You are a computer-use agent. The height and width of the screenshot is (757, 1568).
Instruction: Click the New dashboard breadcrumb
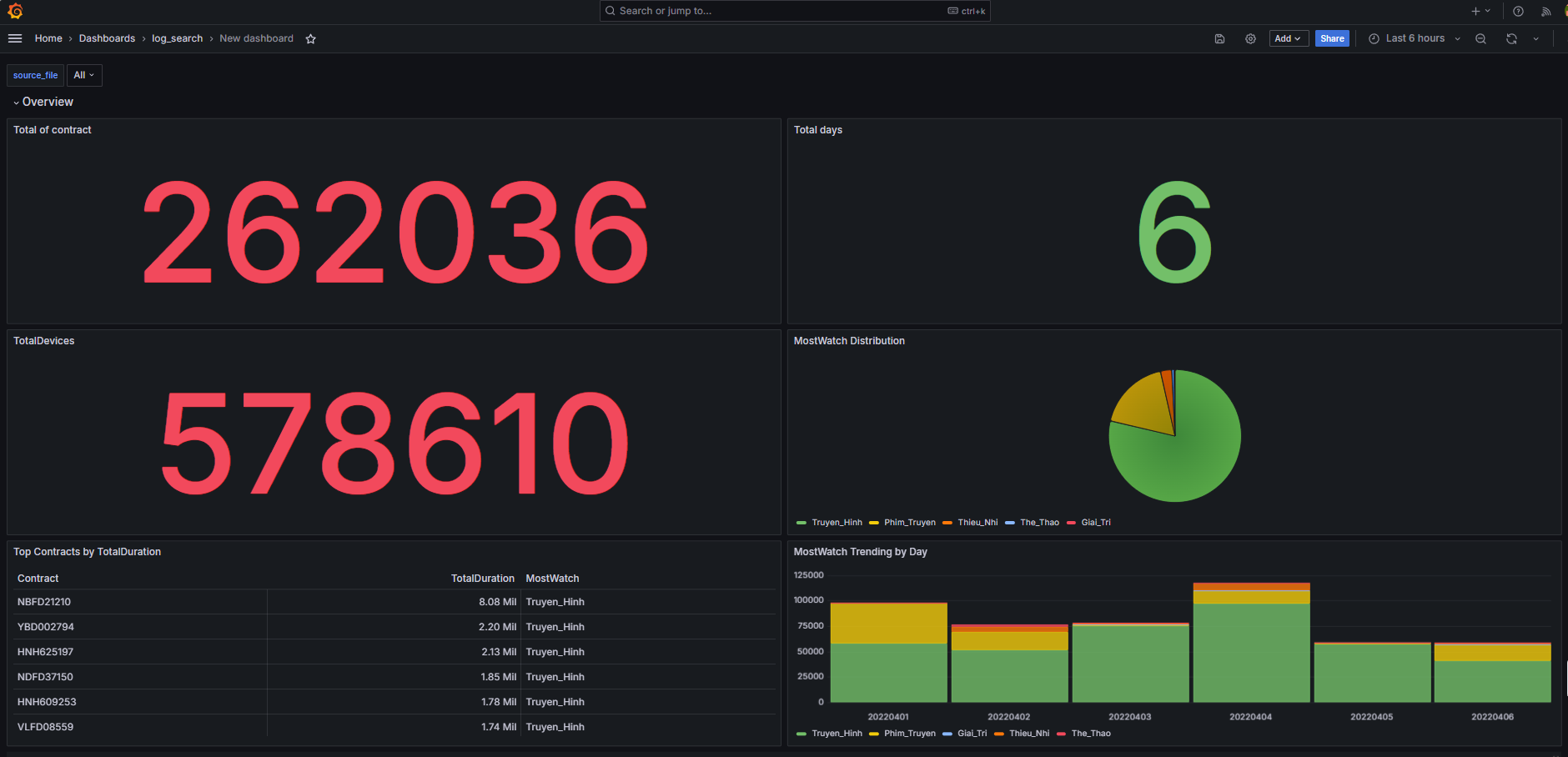pyautogui.click(x=256, y=38)
